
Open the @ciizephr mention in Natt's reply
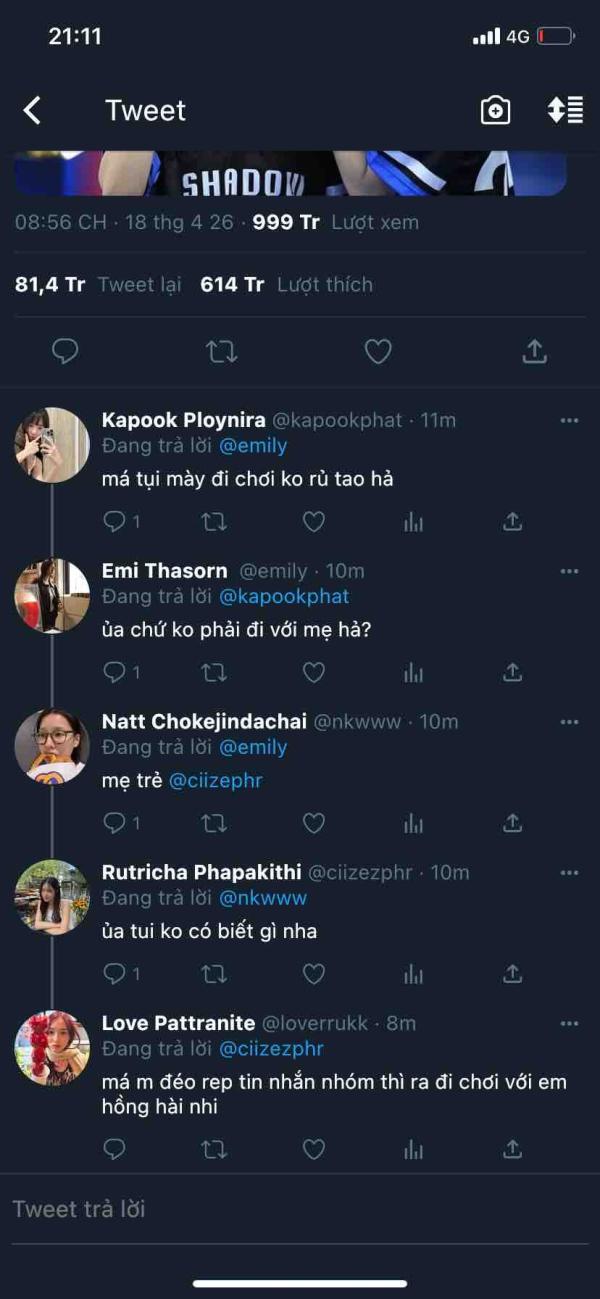(x=215, y=781)
